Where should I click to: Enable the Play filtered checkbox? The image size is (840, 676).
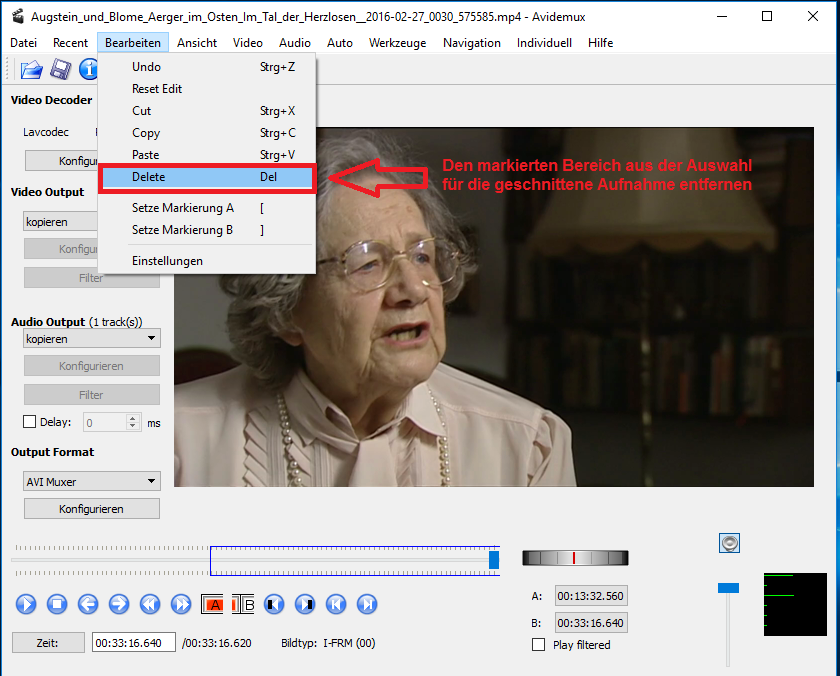(x=540, y=645)
